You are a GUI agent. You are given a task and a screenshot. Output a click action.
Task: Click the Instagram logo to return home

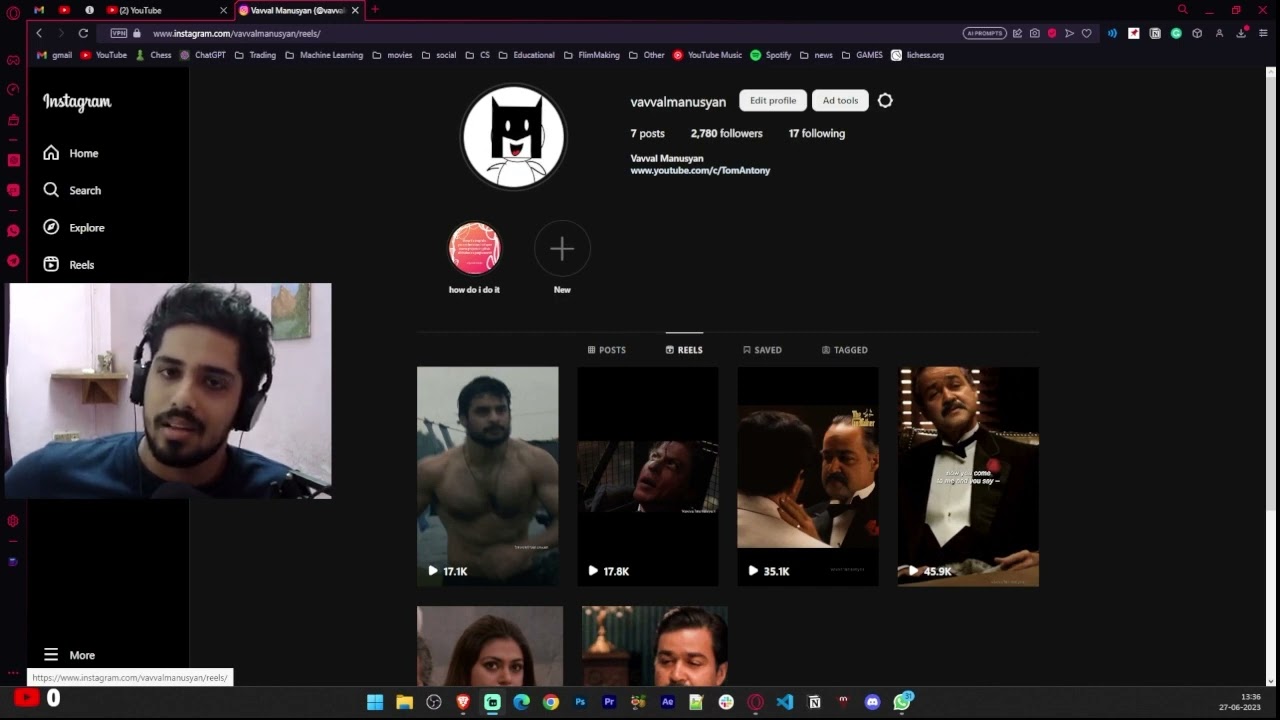(x=76, y=101)
